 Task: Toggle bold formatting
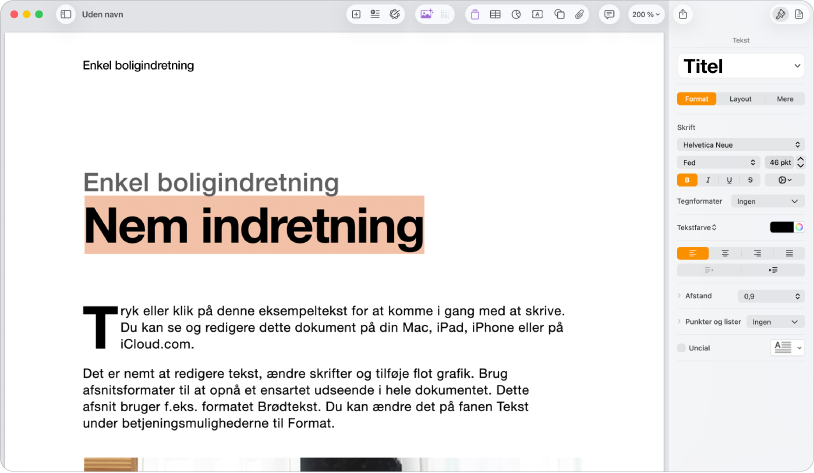pos(687,180)
